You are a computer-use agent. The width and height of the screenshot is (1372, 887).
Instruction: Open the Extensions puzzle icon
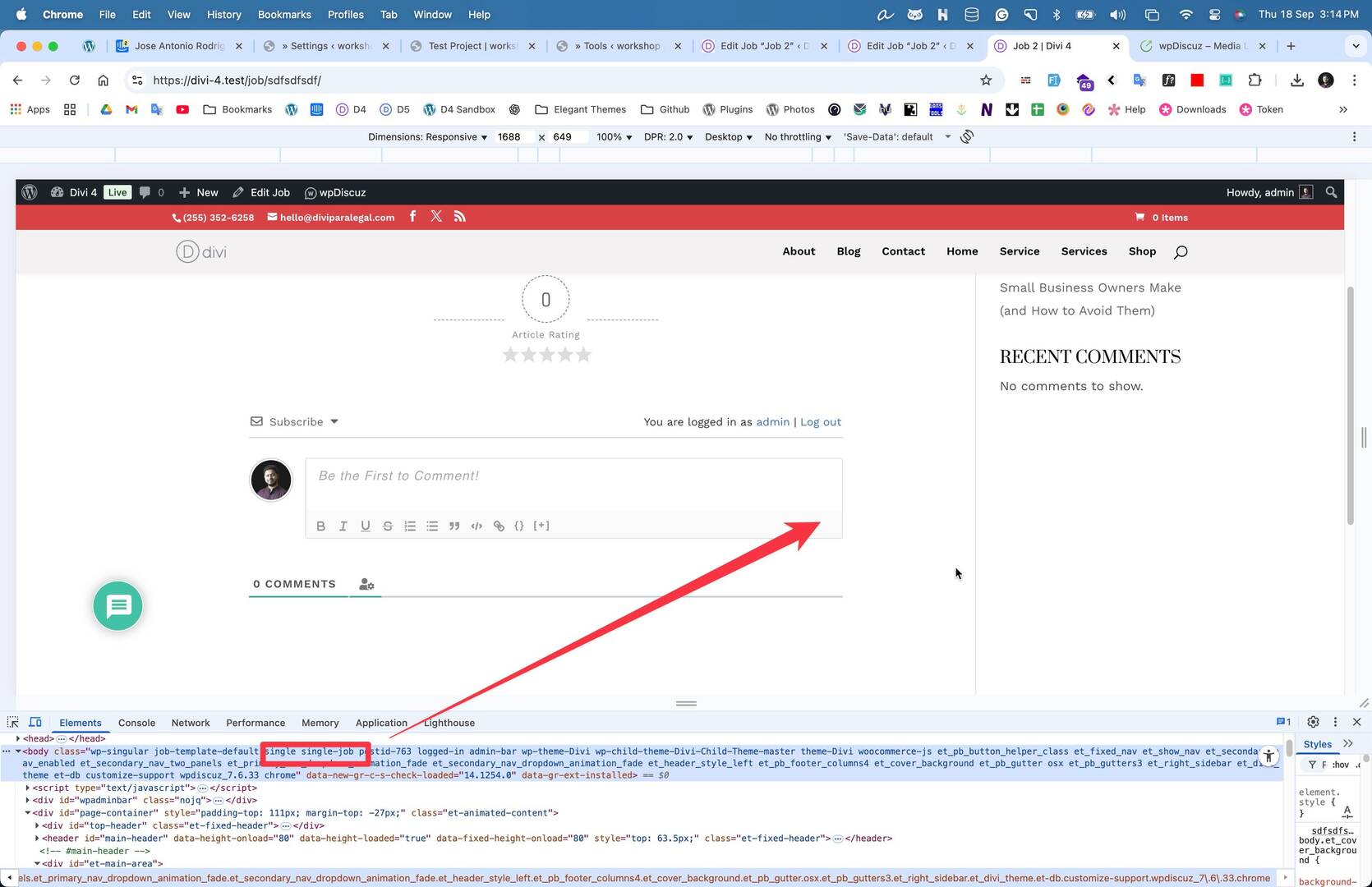1255,80
